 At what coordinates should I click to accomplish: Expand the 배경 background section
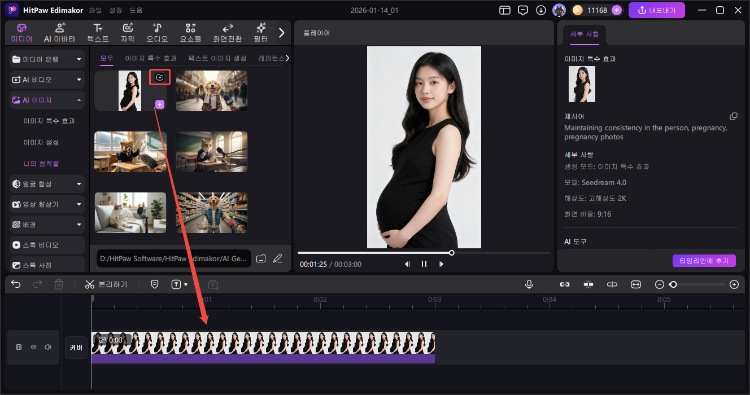pyautogui.click(x=47, y=224)
